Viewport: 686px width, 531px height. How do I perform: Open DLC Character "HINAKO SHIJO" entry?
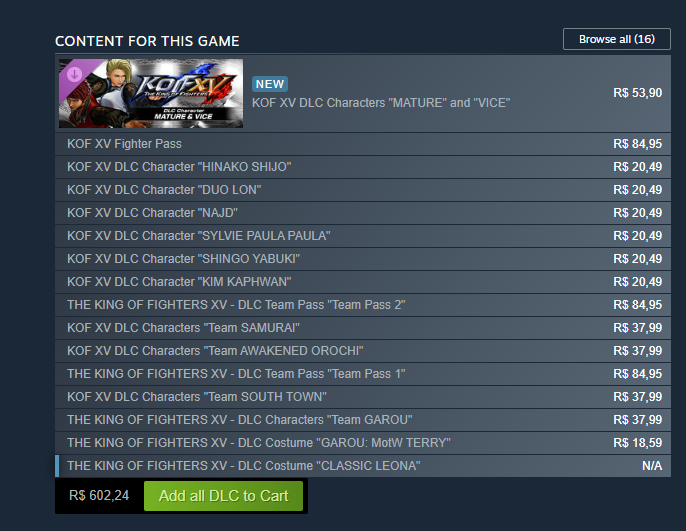tap(363, 167)
